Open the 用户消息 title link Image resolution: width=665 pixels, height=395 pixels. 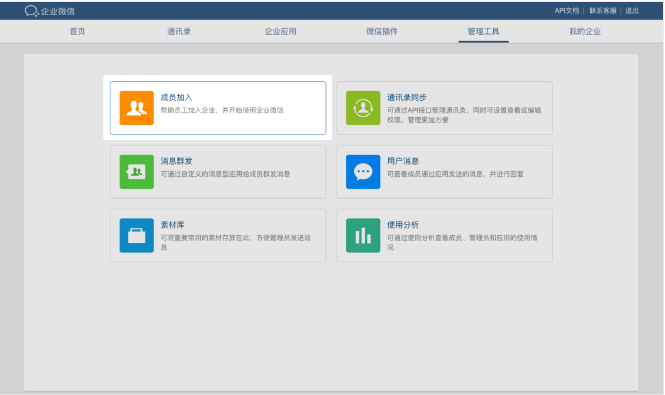pos(403,161)
